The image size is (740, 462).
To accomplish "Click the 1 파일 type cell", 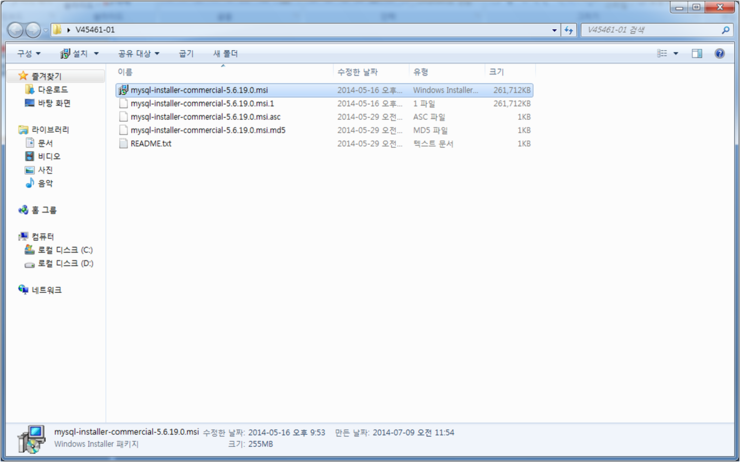I will 424,103.
